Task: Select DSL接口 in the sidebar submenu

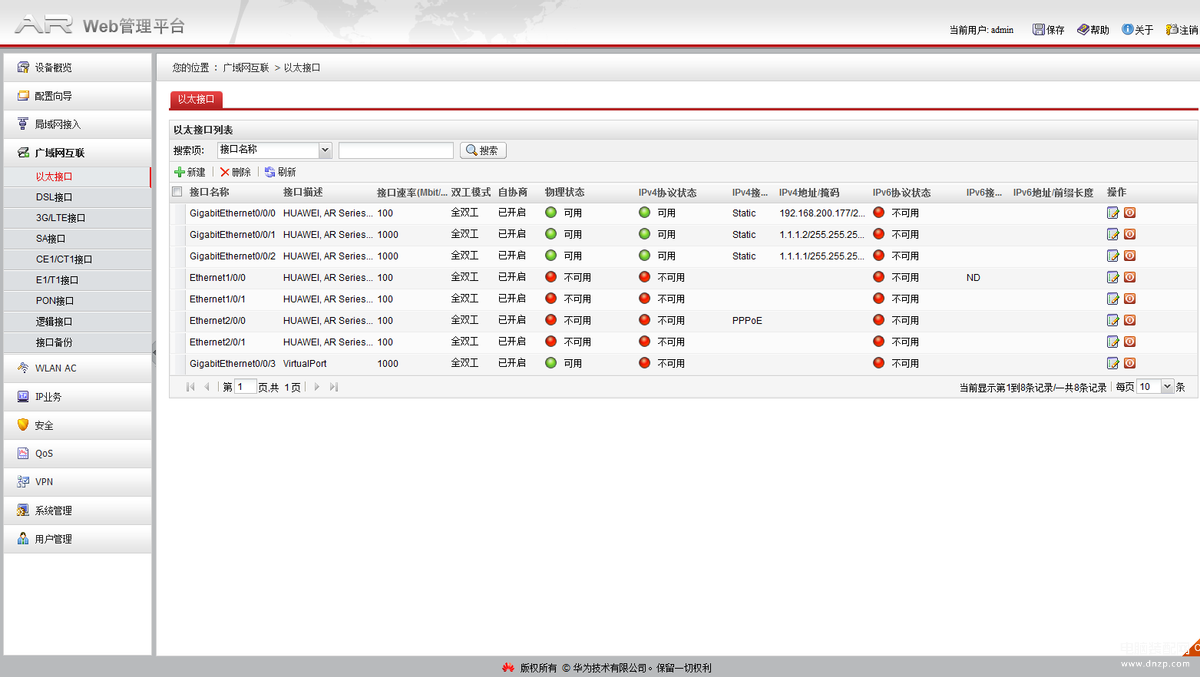Action: (54, 197)
